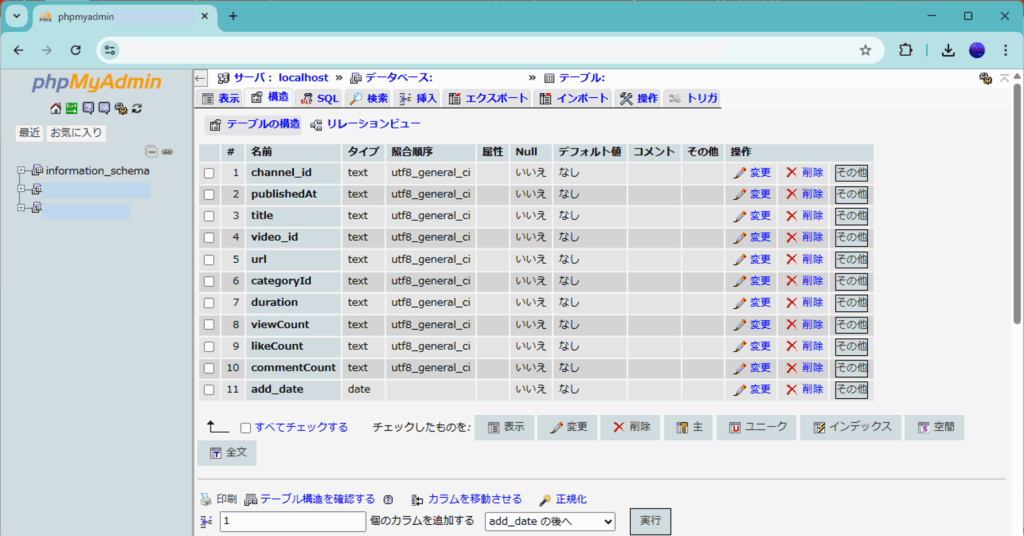
Task: Click the red delete icon for title column
Action: point(792,216)
